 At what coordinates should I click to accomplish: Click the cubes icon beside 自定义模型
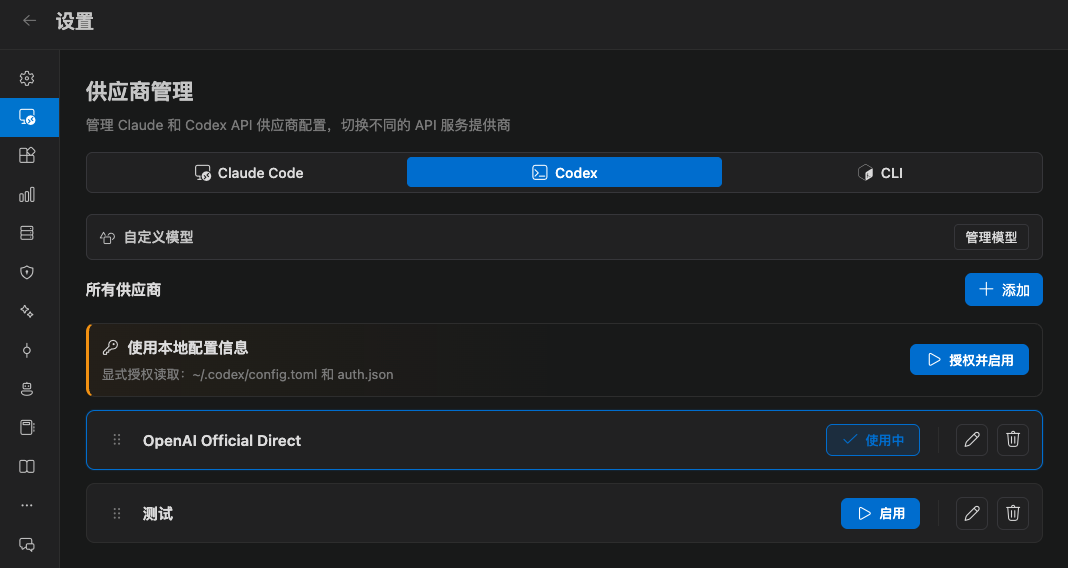click(107, 238)
